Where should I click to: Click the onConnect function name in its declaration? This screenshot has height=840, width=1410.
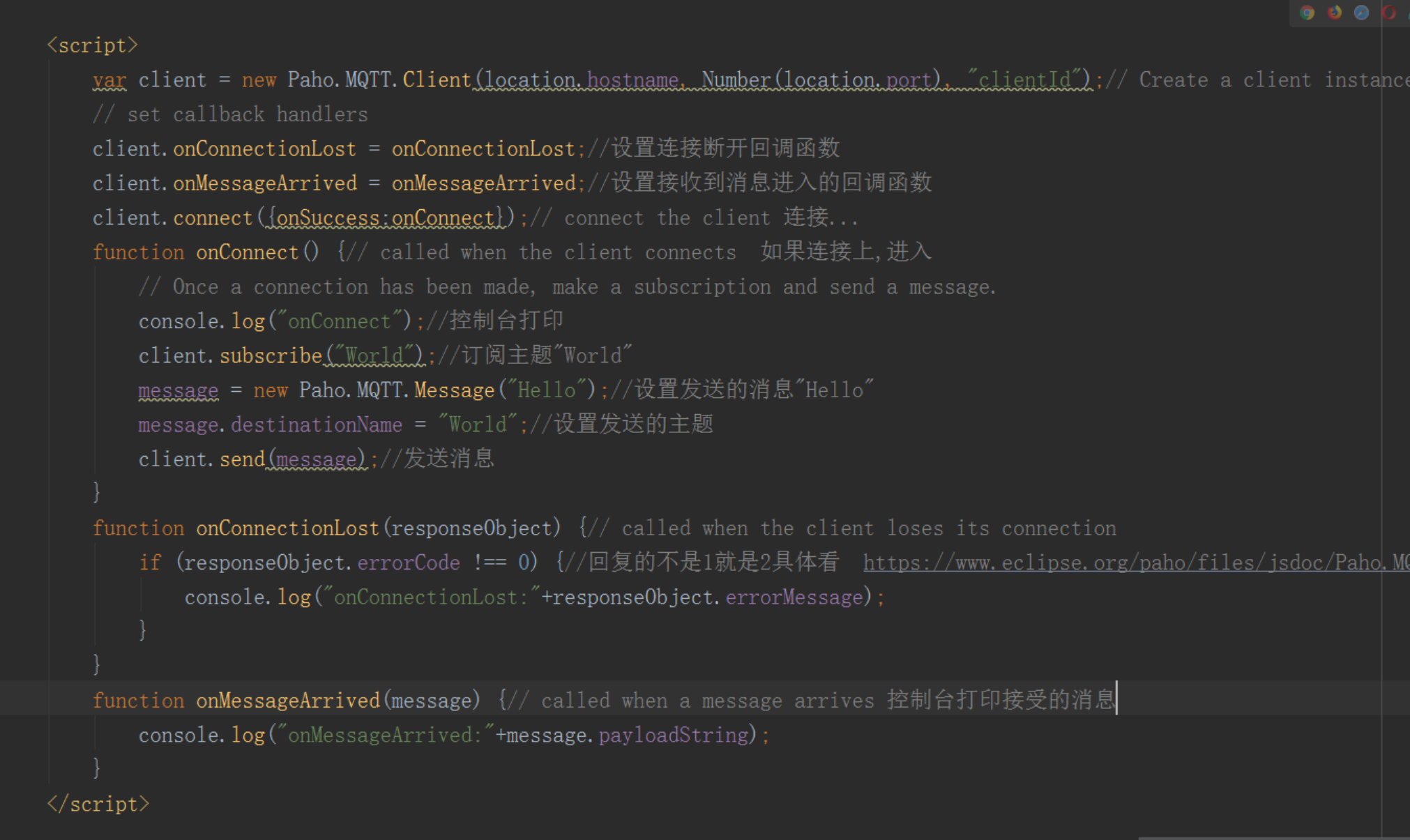tap(247, 252)
